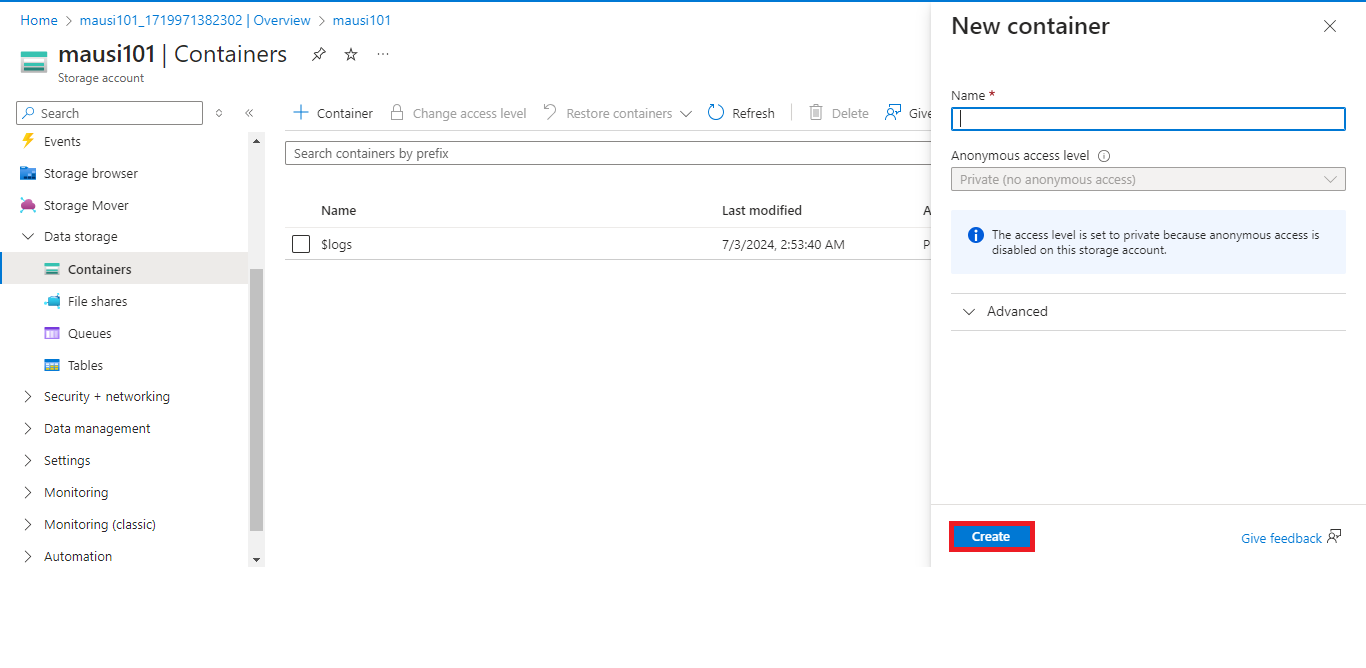The width and height of the screenshot is (1366, 668).
Task: Collapse the sidebar with double-chevron icon
Action: point(249,113)
